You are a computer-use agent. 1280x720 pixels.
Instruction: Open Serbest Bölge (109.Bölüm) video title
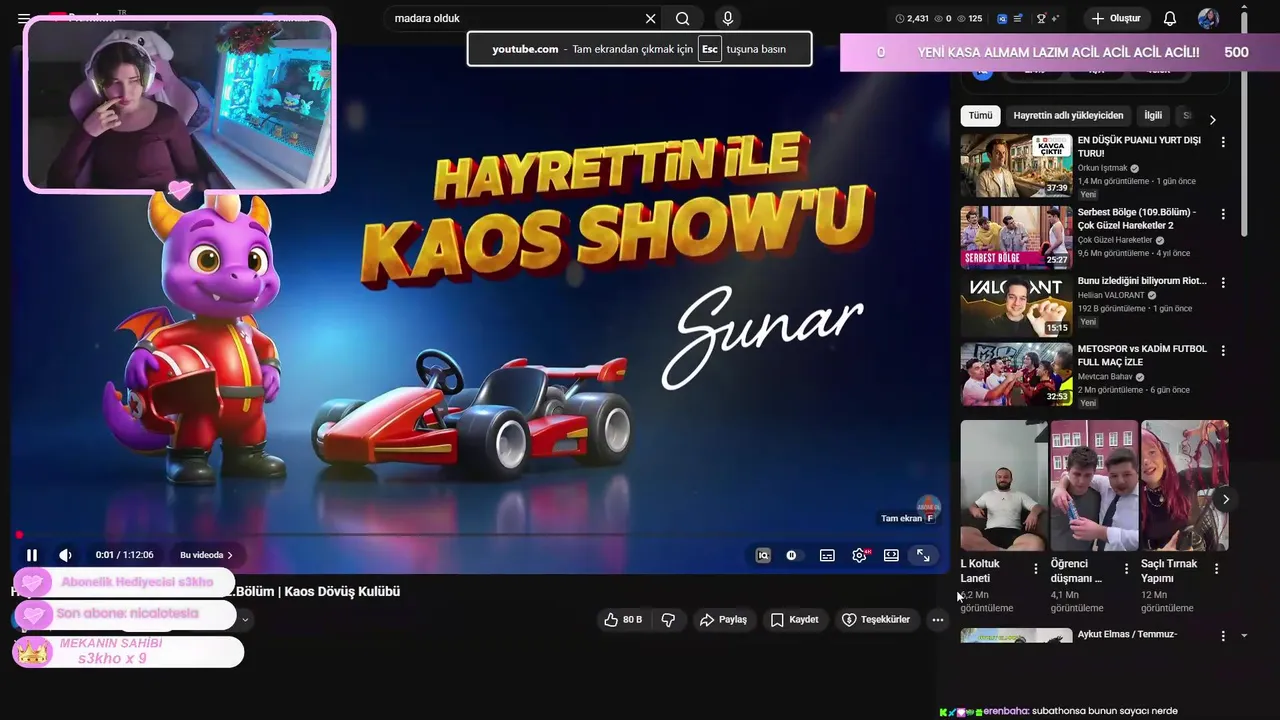click(x=1136, y=219)
